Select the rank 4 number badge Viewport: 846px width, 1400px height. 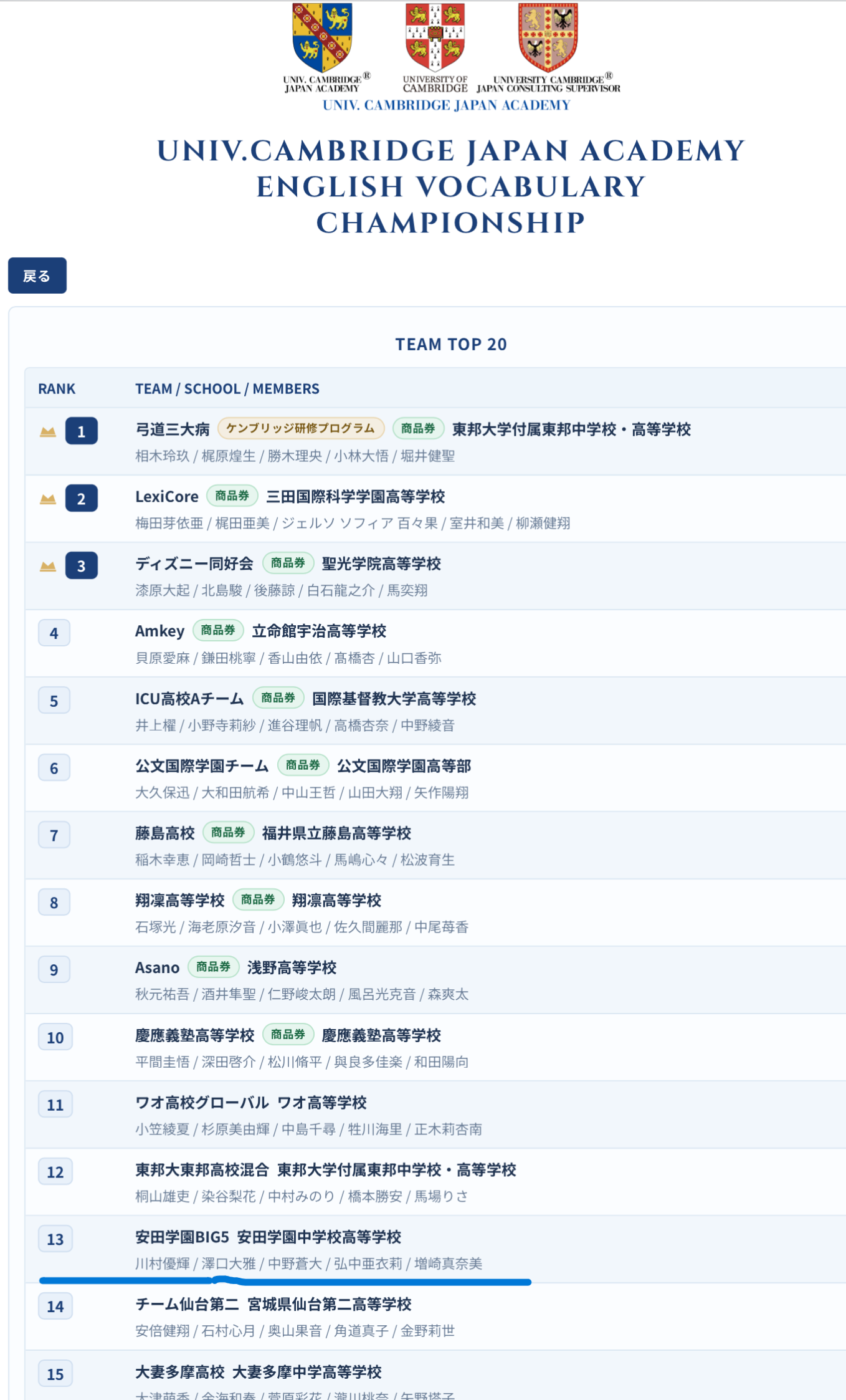coord(54,633)
